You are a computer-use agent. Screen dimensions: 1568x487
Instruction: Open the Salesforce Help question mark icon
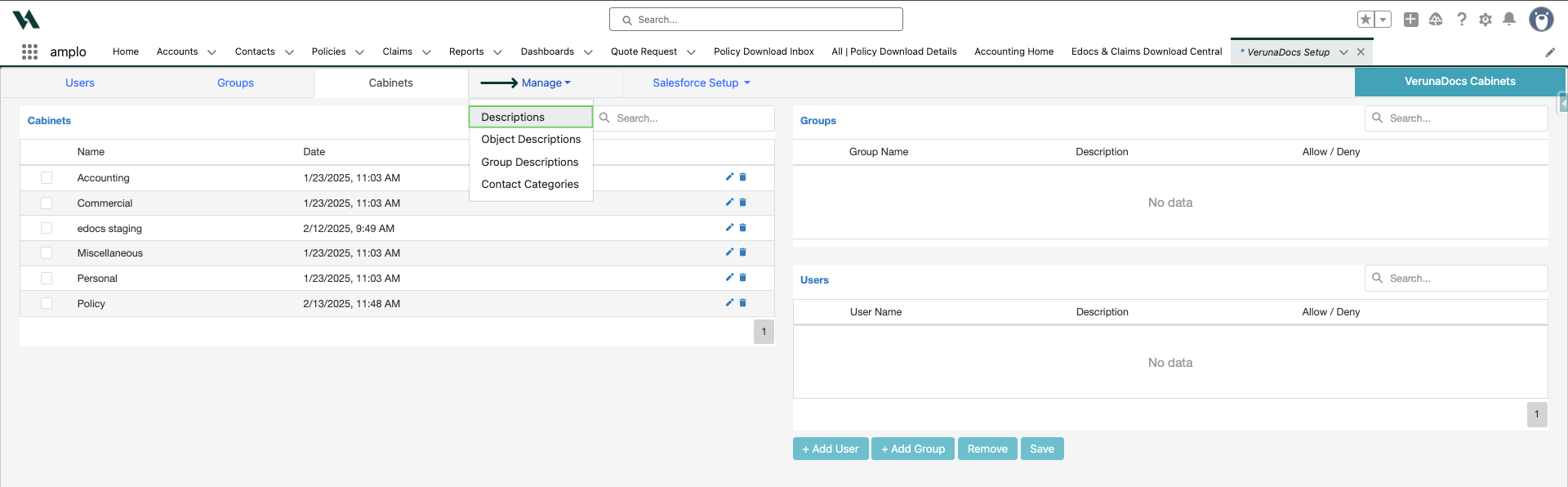(x=1462, y=20)
